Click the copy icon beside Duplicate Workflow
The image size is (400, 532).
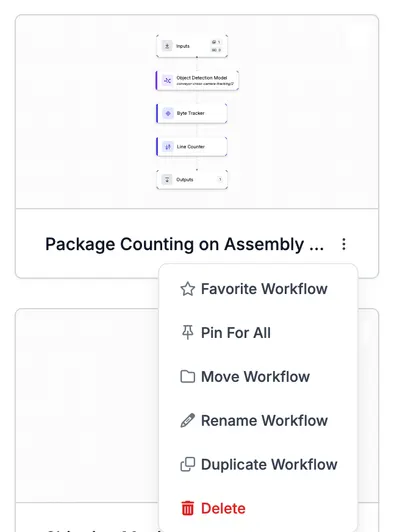click(x=187, y=464)
